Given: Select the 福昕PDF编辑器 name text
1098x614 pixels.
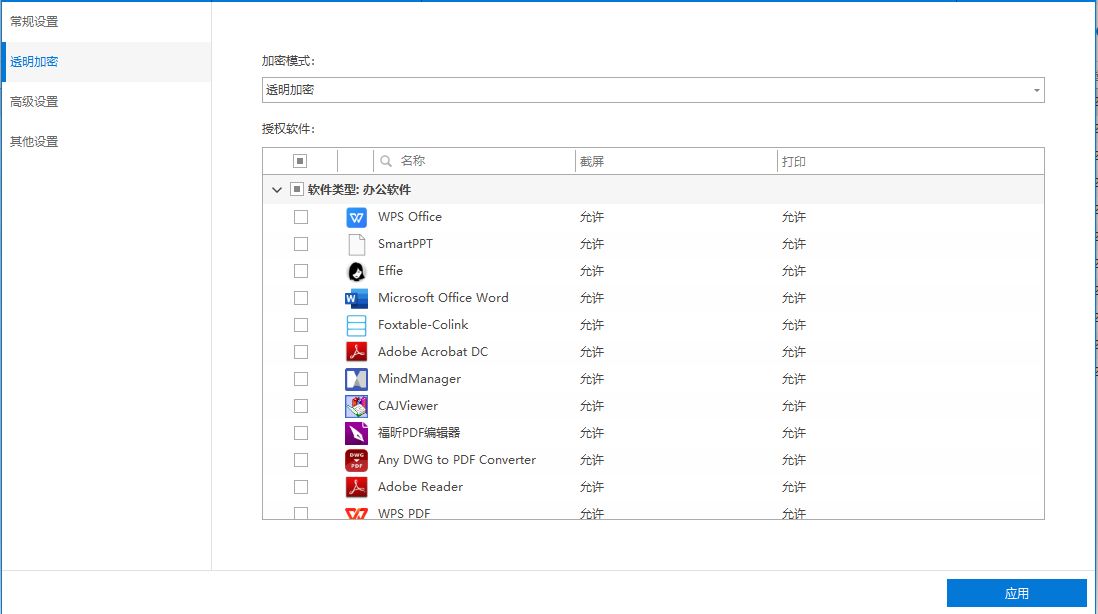Looking at the screenshot, I should [419, 433].
